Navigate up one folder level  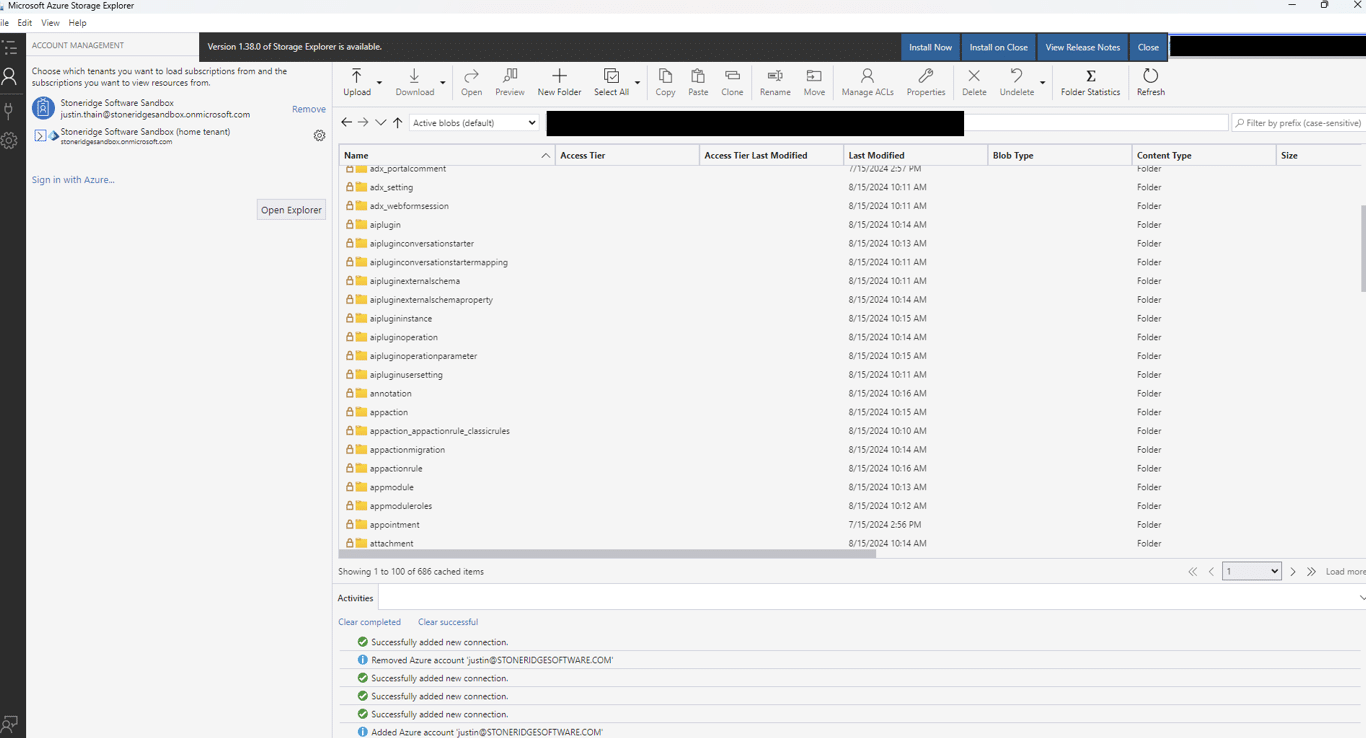(x=398, y=123)
